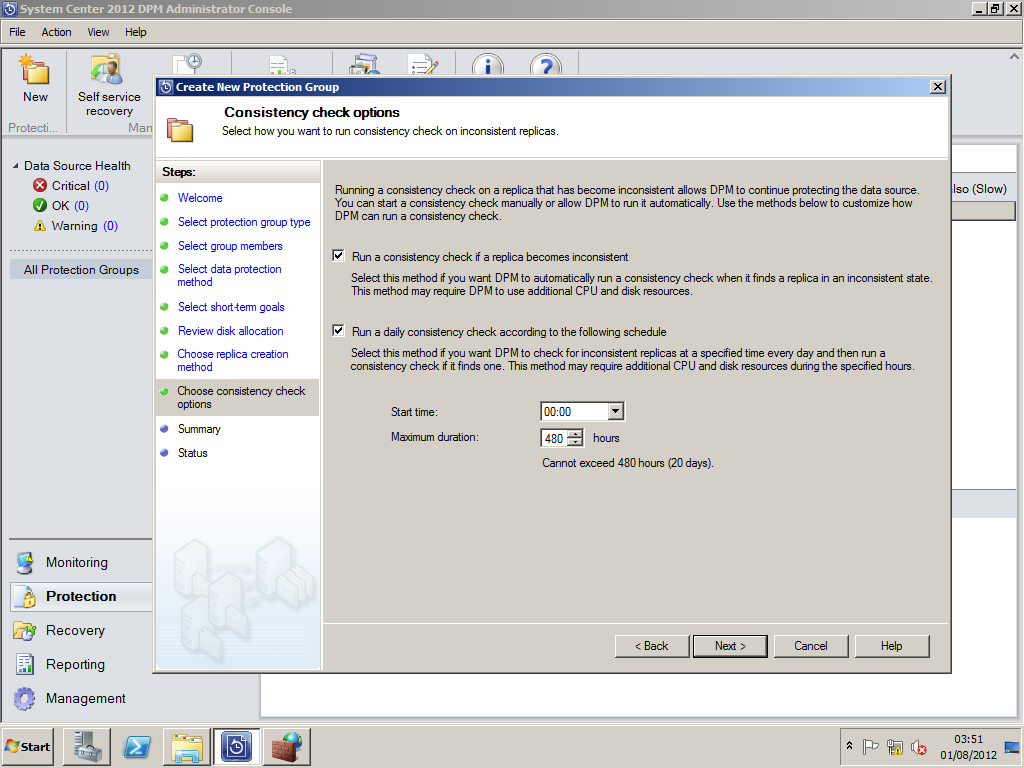Click the Start button on taskbar
The image size is (1024, 768).
(27, 746)
